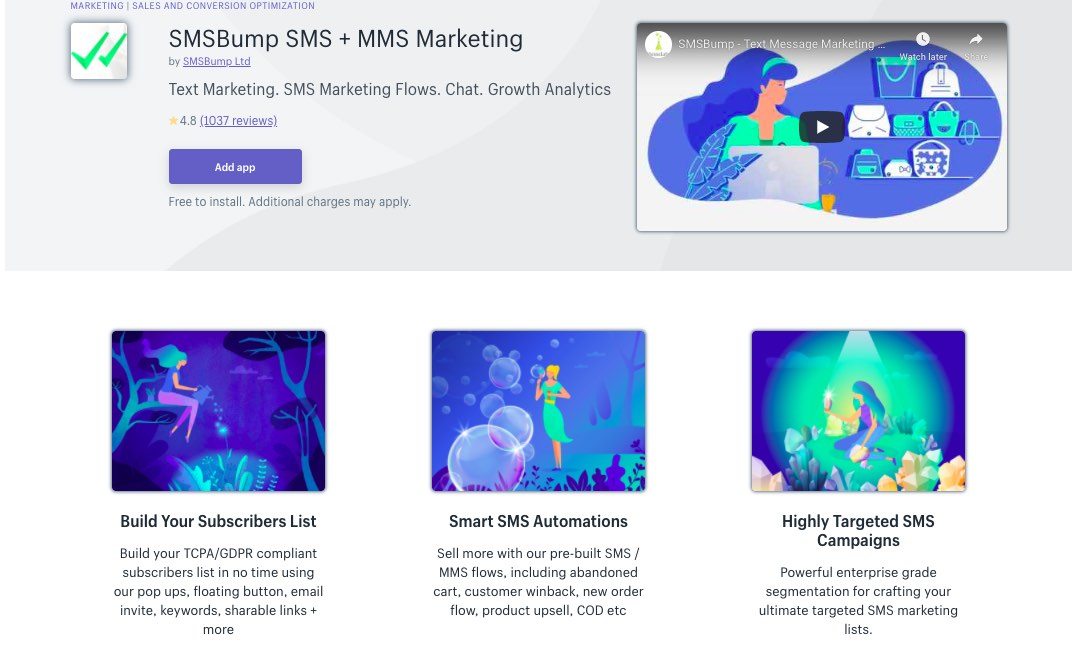Click the Share arrow icon on video
Viewport: 1078px width, 652px height.
976,39
